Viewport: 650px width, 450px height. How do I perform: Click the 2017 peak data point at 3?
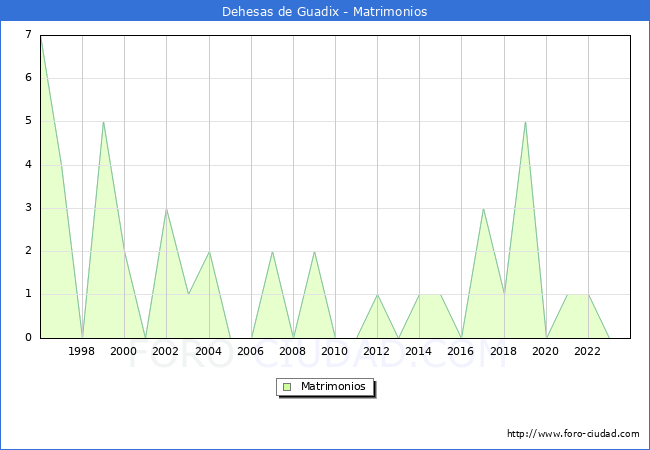point(483,208)
